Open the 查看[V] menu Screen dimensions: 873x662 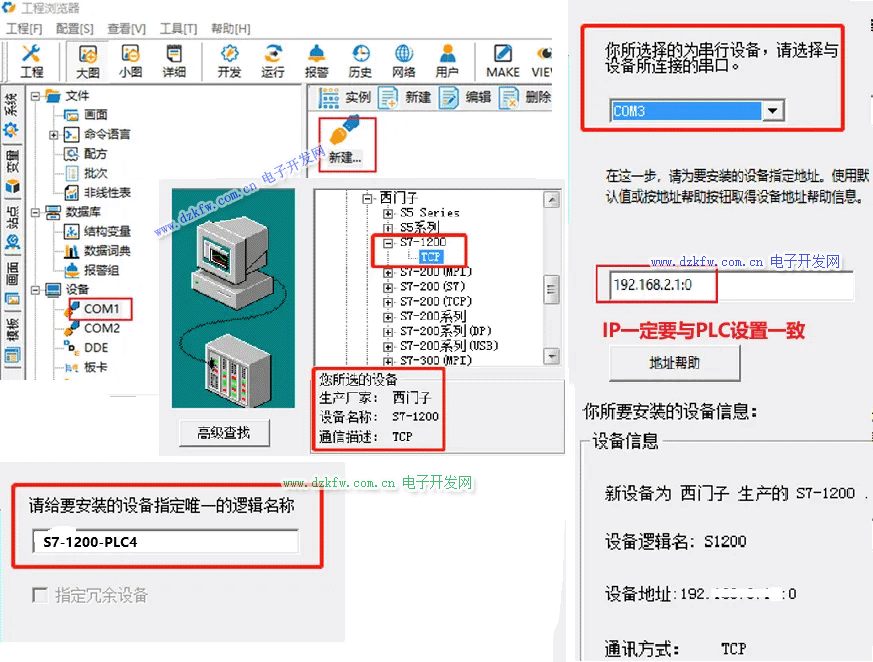[126, 28]
